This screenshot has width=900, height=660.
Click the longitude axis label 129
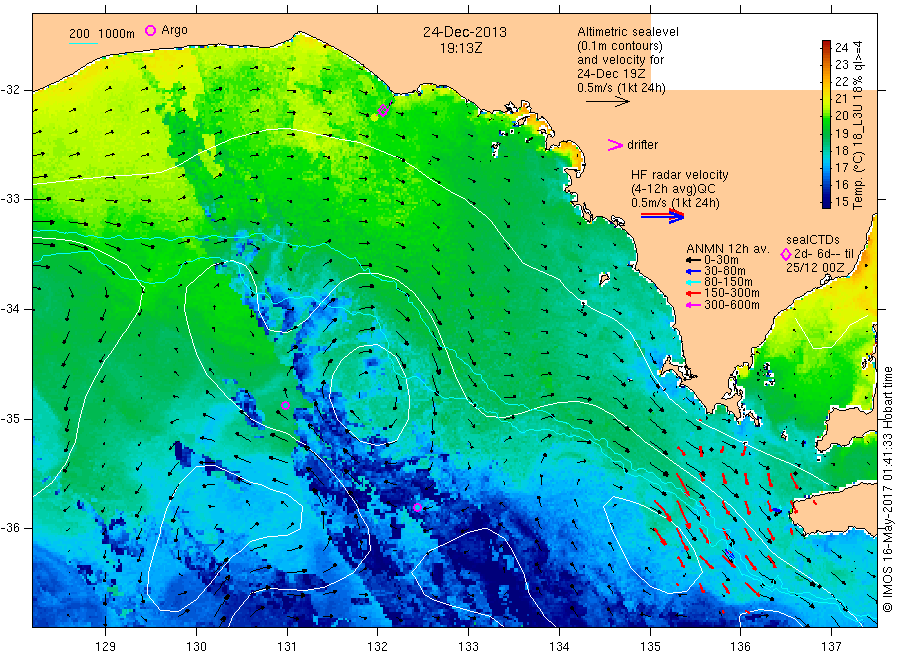point(106,647)
